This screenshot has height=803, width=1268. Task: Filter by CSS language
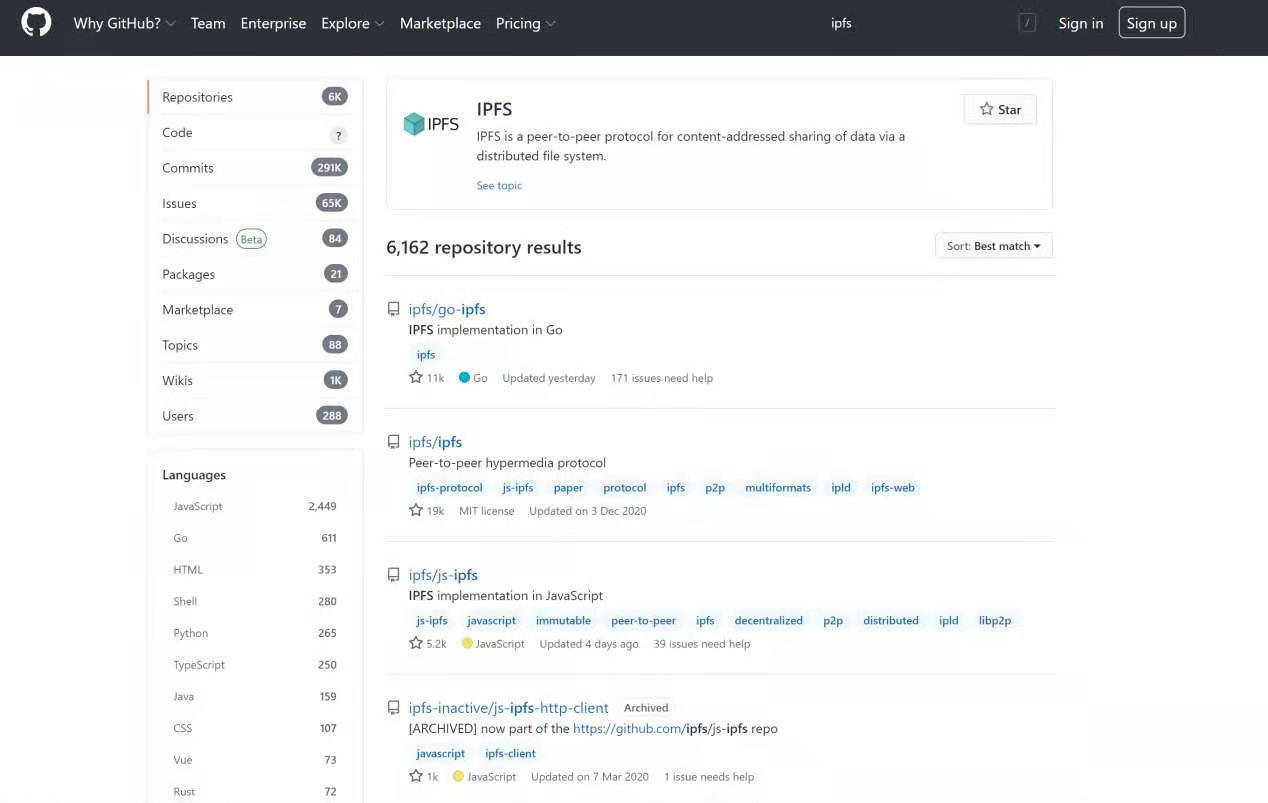click(255, 728)
